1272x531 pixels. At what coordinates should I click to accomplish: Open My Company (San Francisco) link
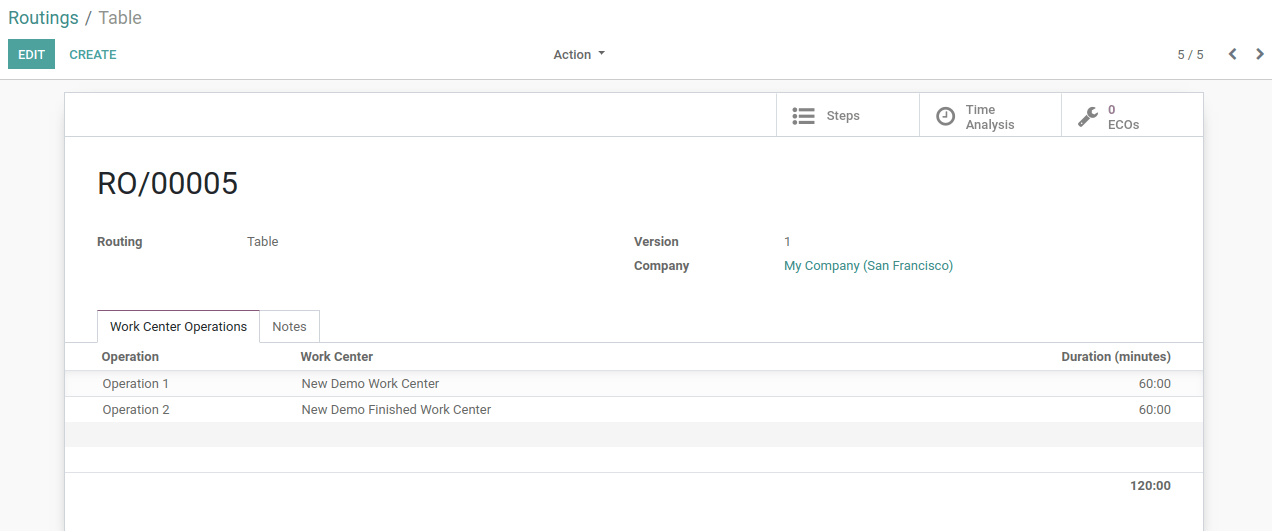pyautogui.click(x=868, y=266)
